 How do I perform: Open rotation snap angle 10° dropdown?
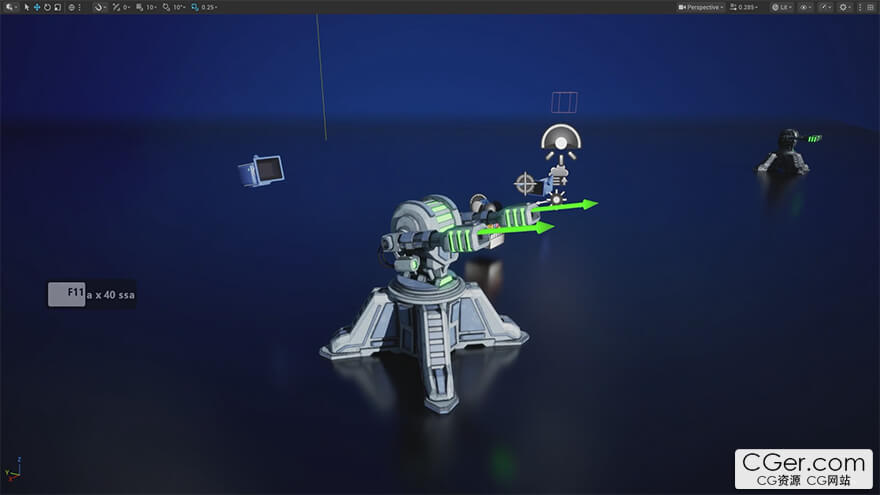click(179, 7)
